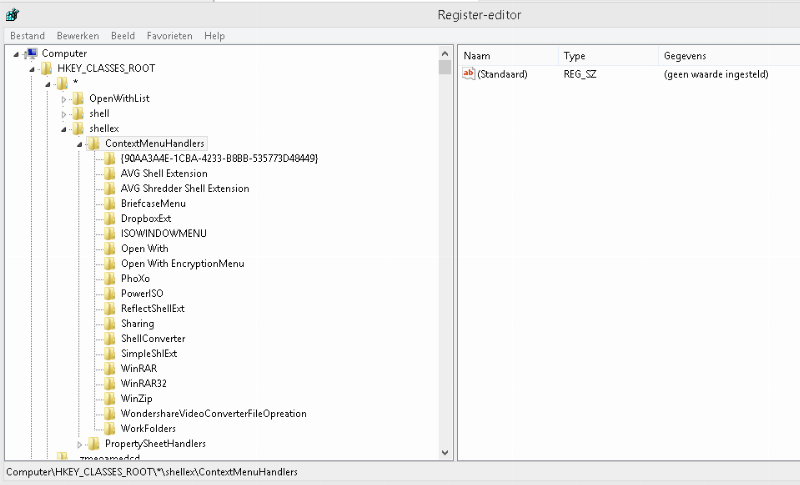
Task: Click the HKEY_CLASSES_ROOT folder icon
Action: (47, 68)
